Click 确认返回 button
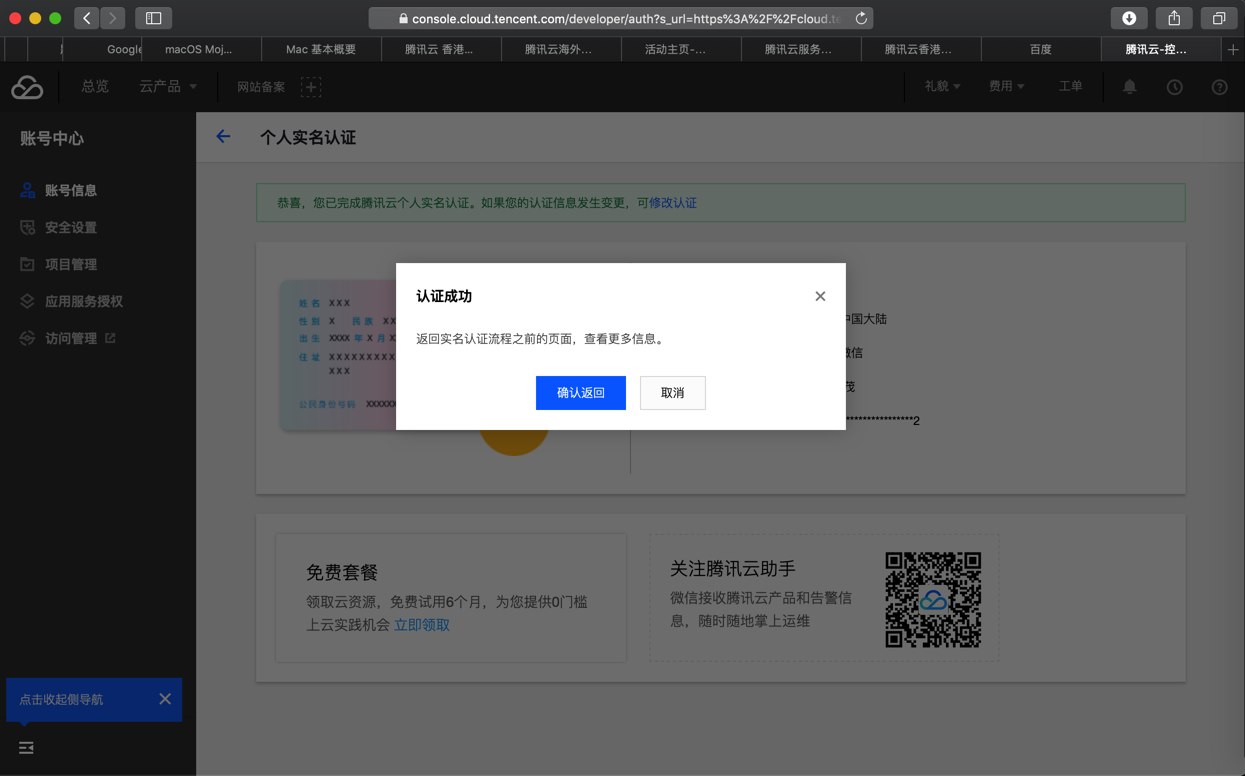 point(581,393)
